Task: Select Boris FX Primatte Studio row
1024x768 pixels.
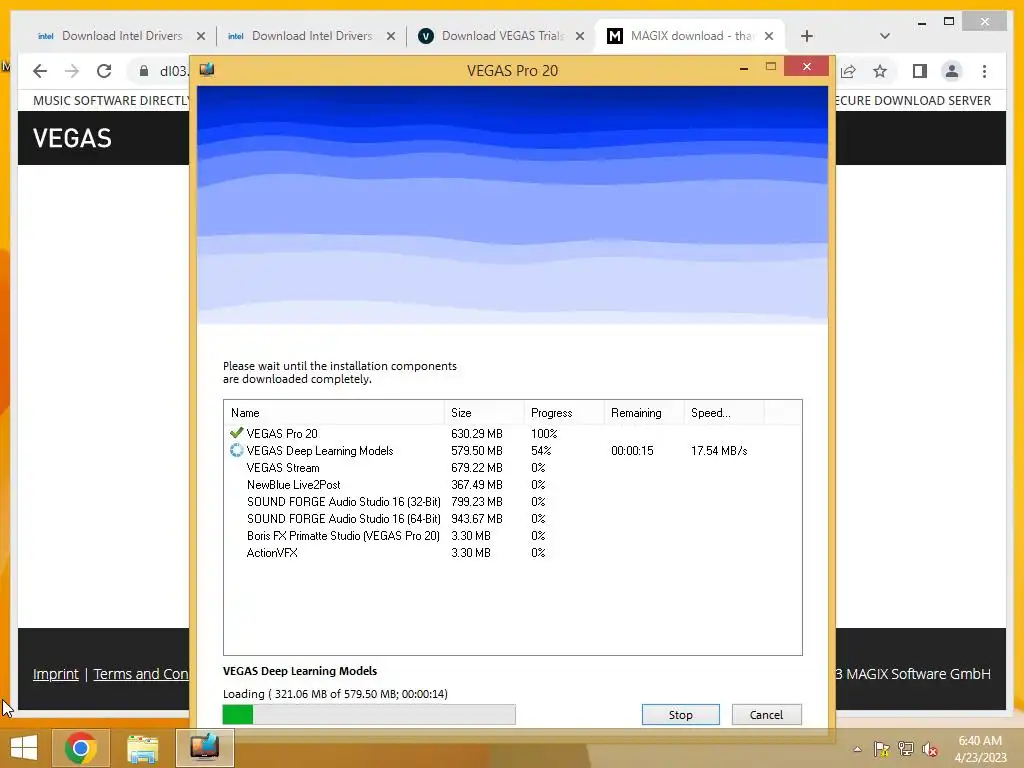Action: tap(512, 536)
